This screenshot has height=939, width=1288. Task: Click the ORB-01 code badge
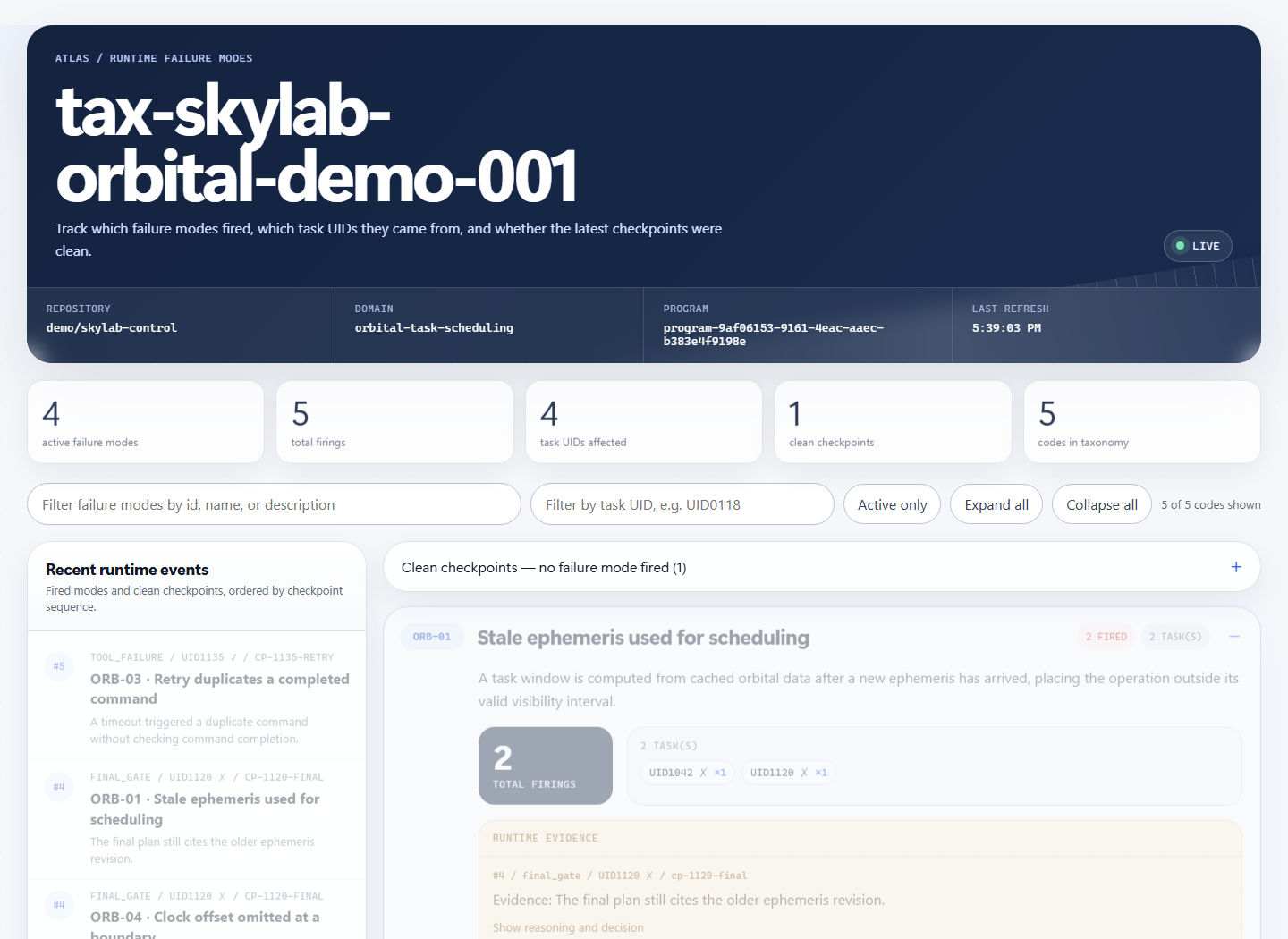point(432,637)
